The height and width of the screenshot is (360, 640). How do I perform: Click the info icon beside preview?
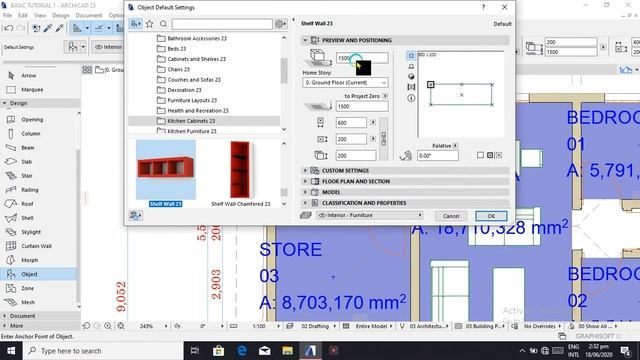point(411,98)
